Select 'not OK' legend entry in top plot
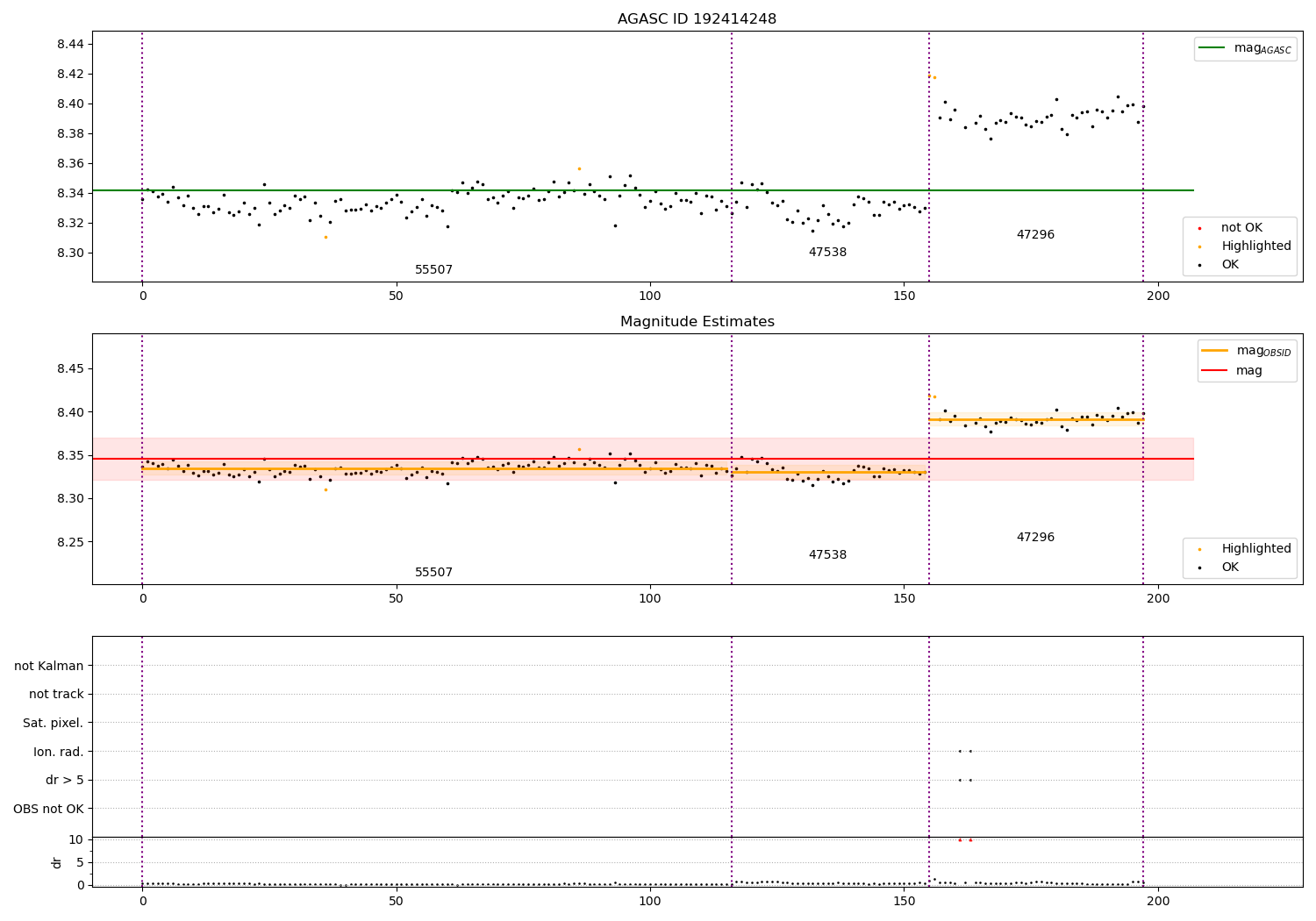 click(x=1241, y=228)
